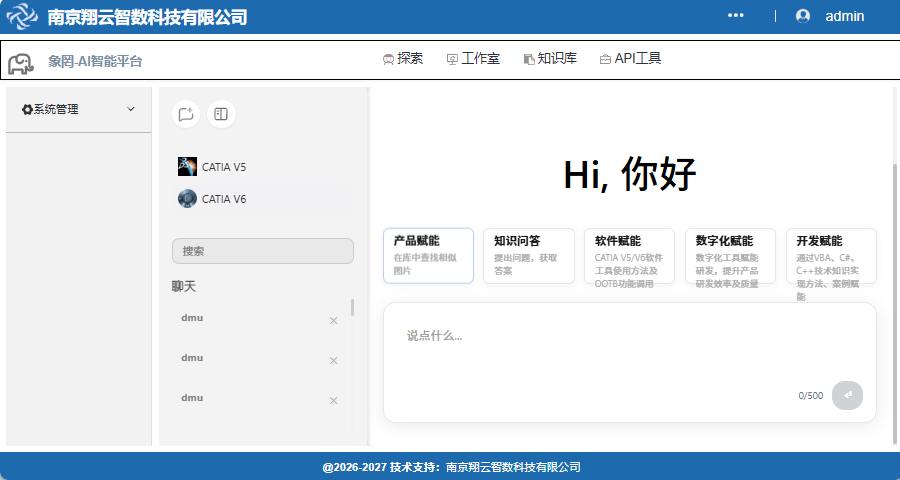Screen dimensions: 900x480
Task: Click the footer 技术支持 copyright text
Action: (x=451, y=467)
